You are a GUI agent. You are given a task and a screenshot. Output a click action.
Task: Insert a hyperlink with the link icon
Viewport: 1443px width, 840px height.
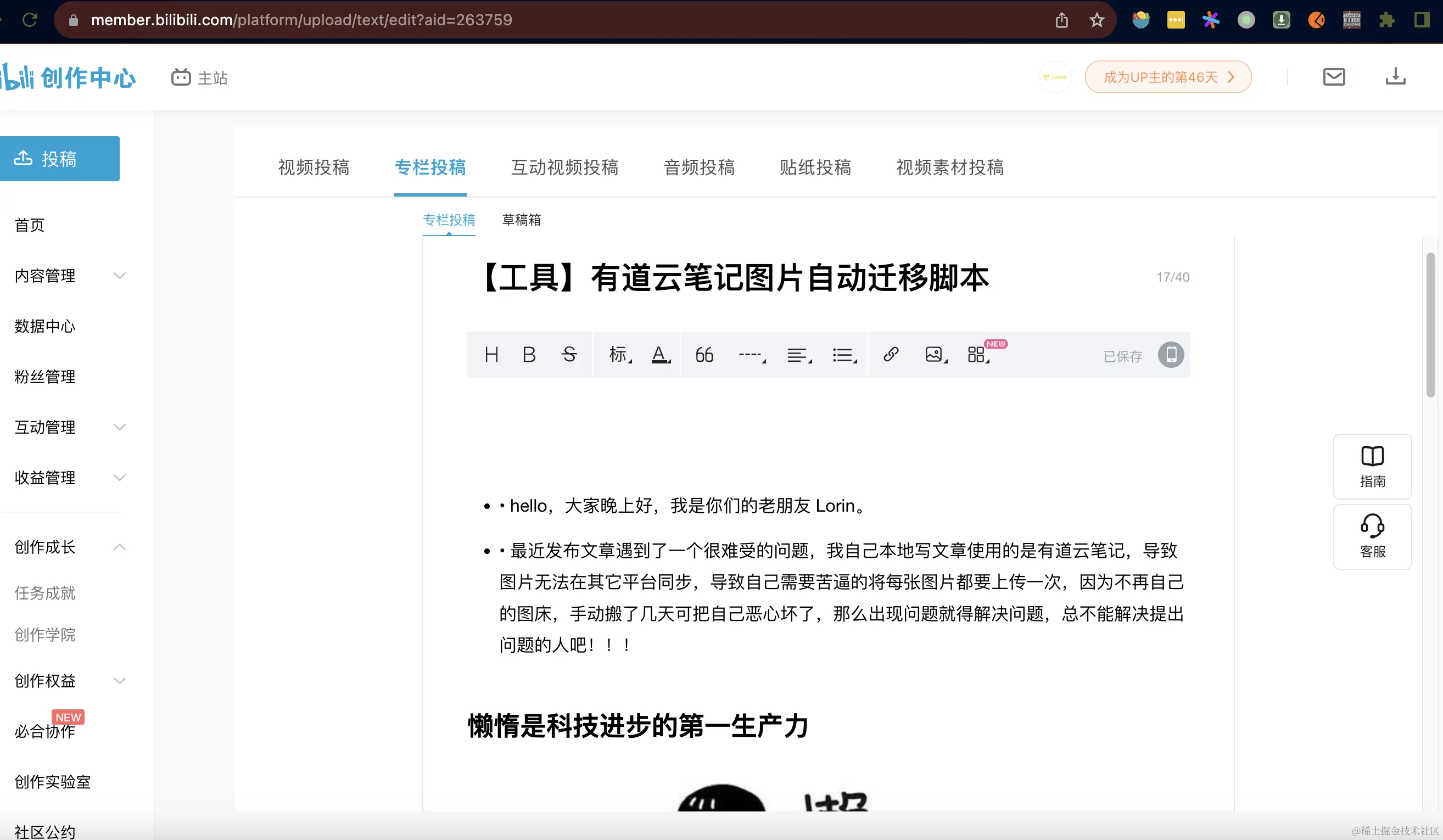coord(891,355)
